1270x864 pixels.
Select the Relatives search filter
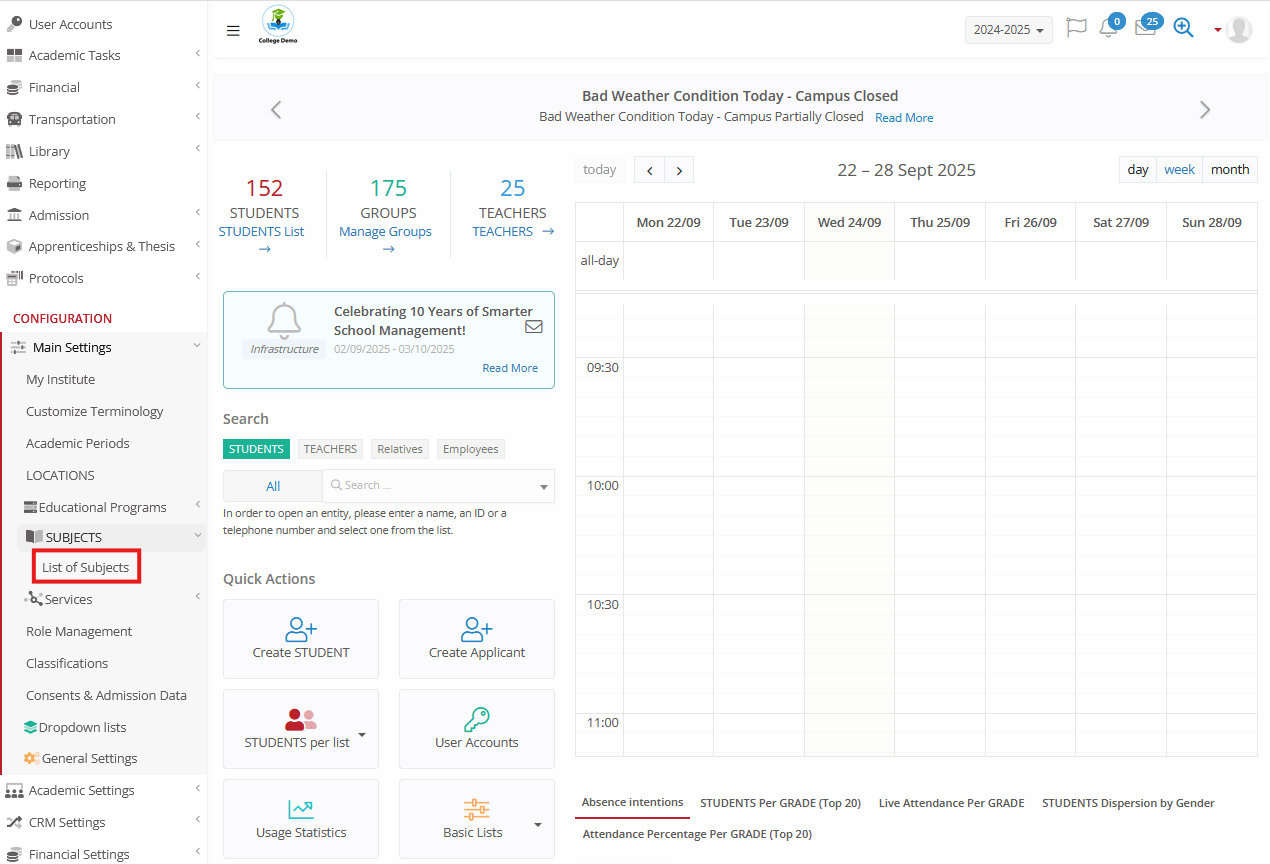tap(400, 449)
